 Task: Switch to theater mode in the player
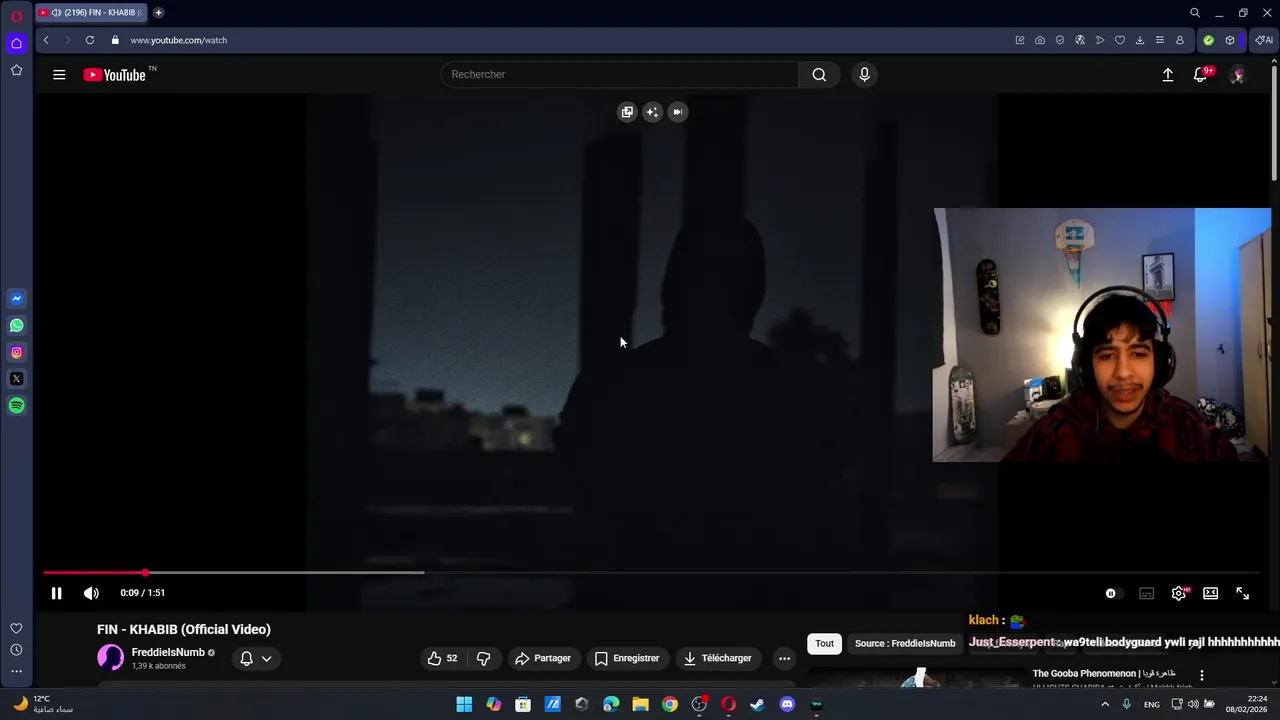click(1211, 593)
